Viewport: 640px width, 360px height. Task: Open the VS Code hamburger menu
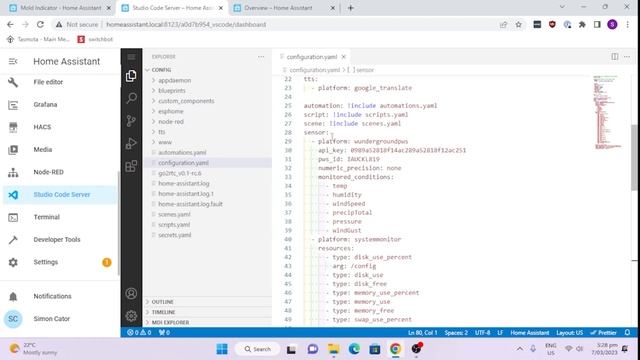point(131,57)
